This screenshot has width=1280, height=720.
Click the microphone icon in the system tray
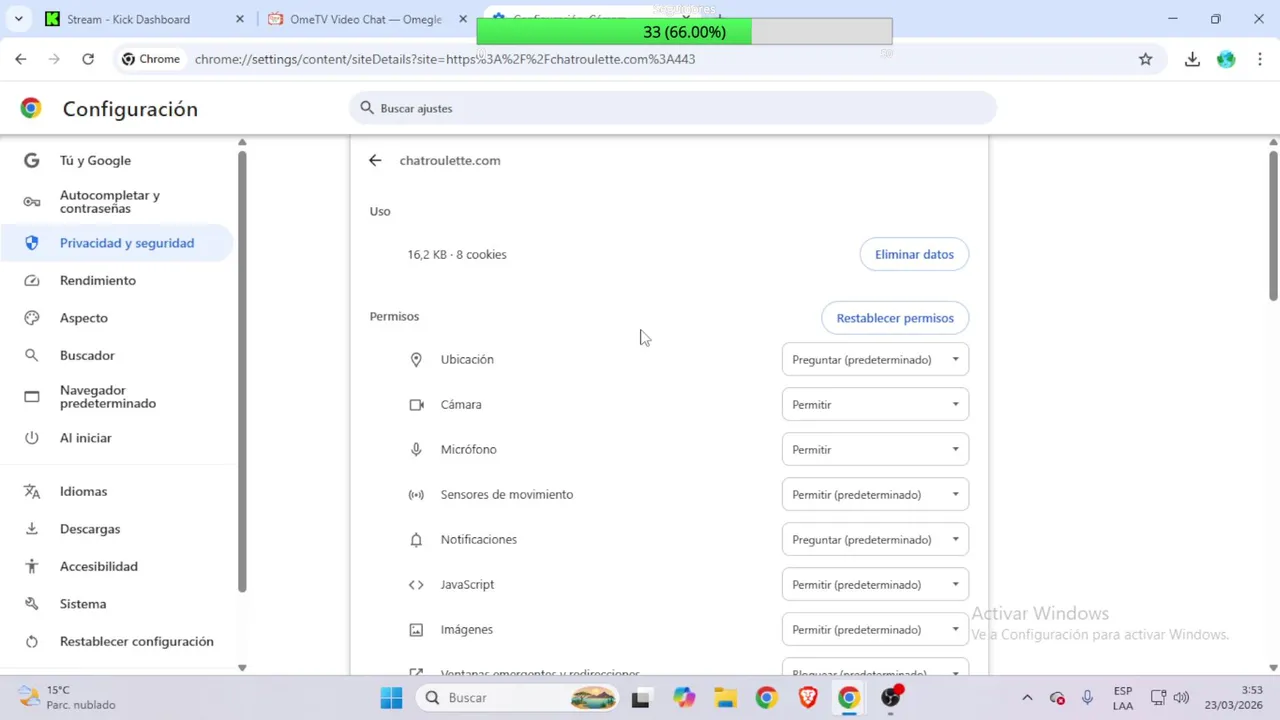[x=1087, y=698]
